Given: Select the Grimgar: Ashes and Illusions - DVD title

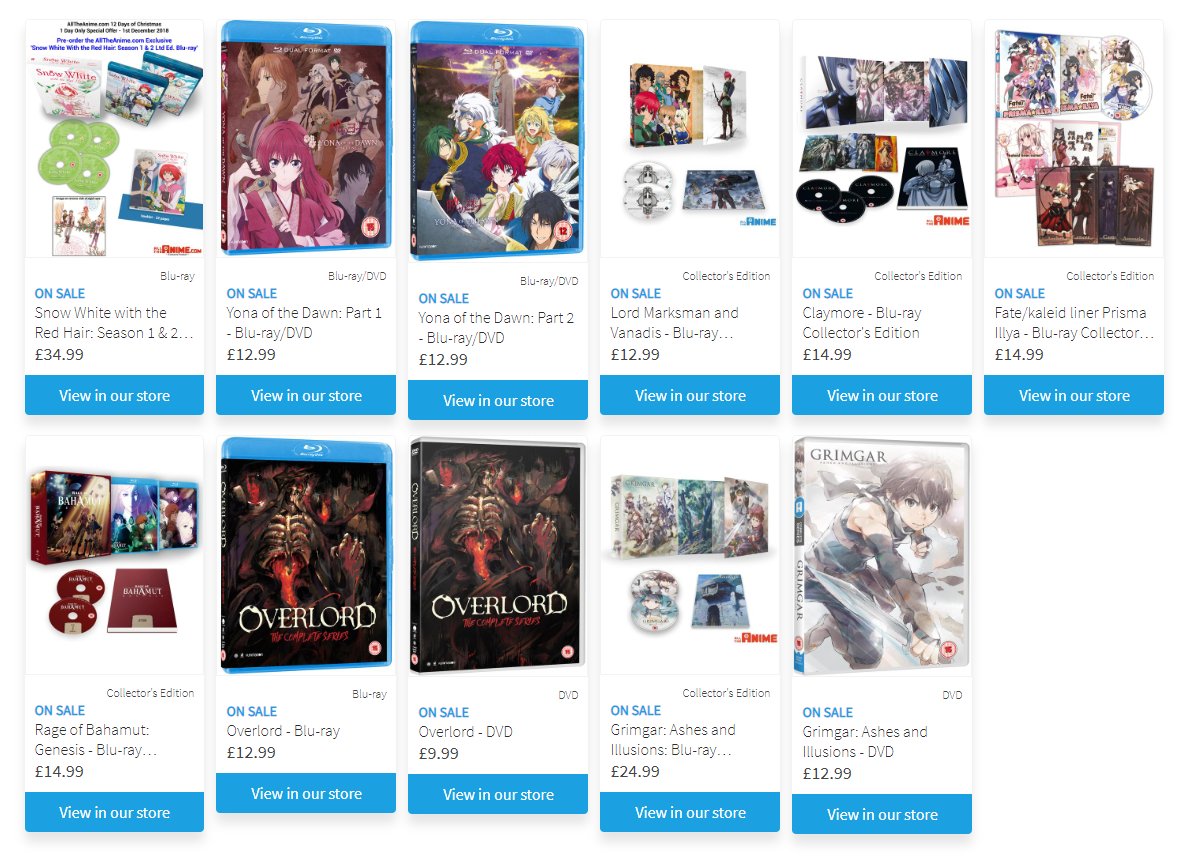Looking at the screenshot, I should pos(865,741).
